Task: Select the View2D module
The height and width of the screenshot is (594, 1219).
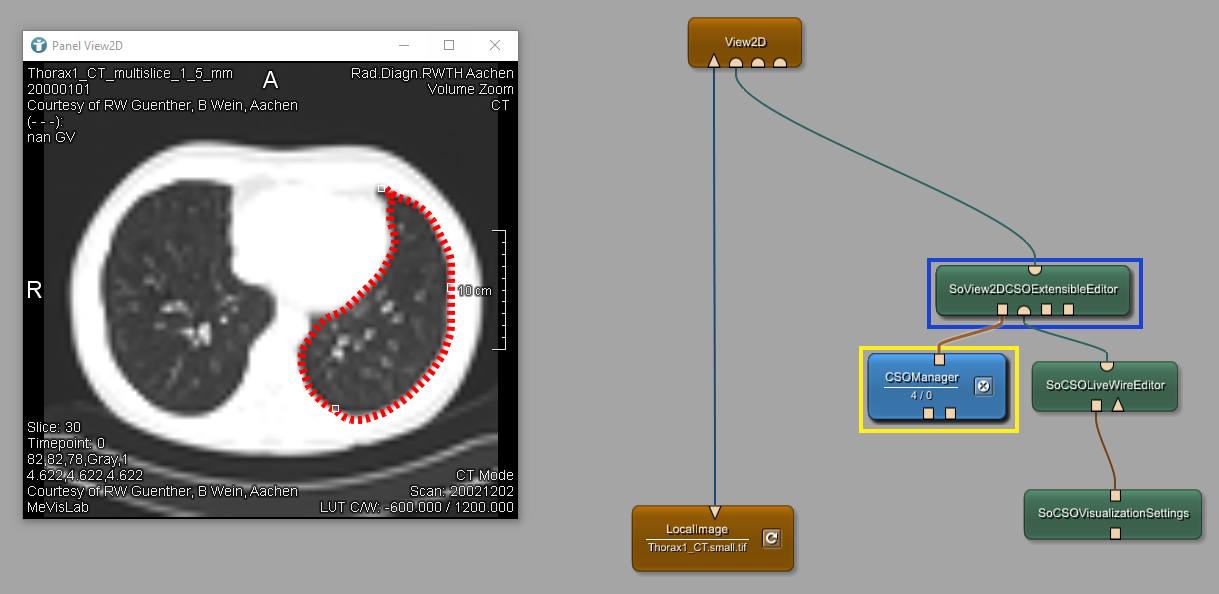Action: pyautogui.click(x=744, y=40)
